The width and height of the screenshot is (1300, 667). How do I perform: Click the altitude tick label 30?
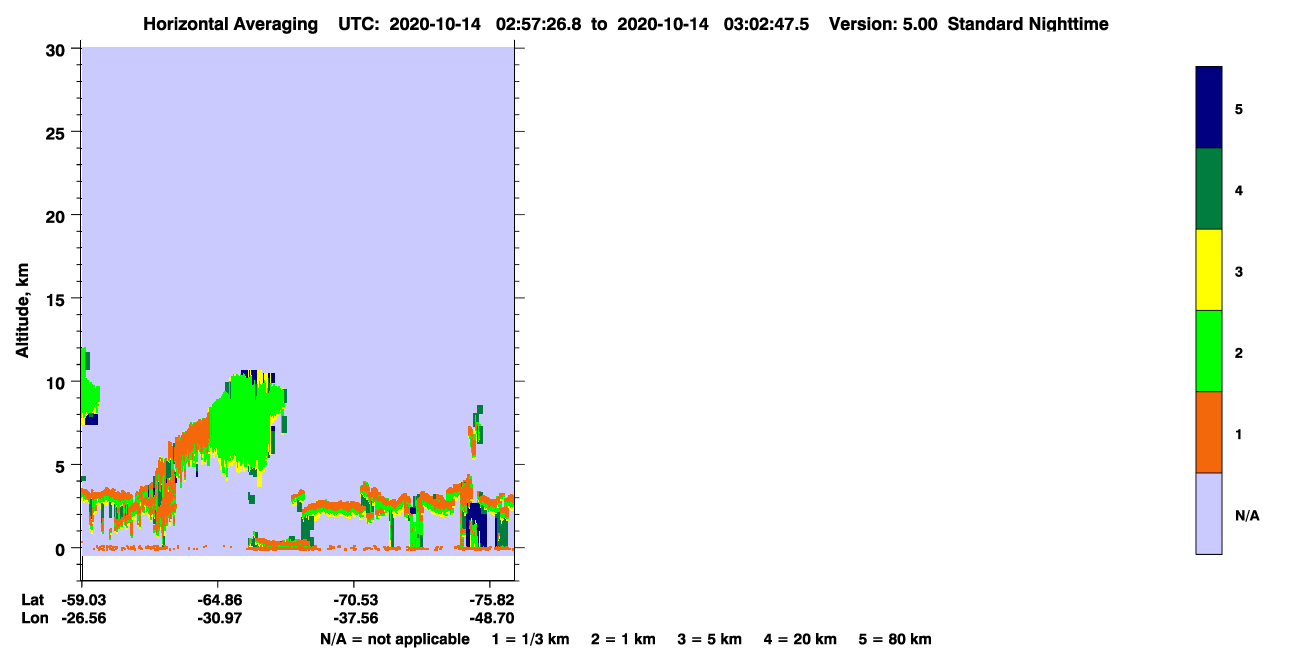(x=57, y=49)
